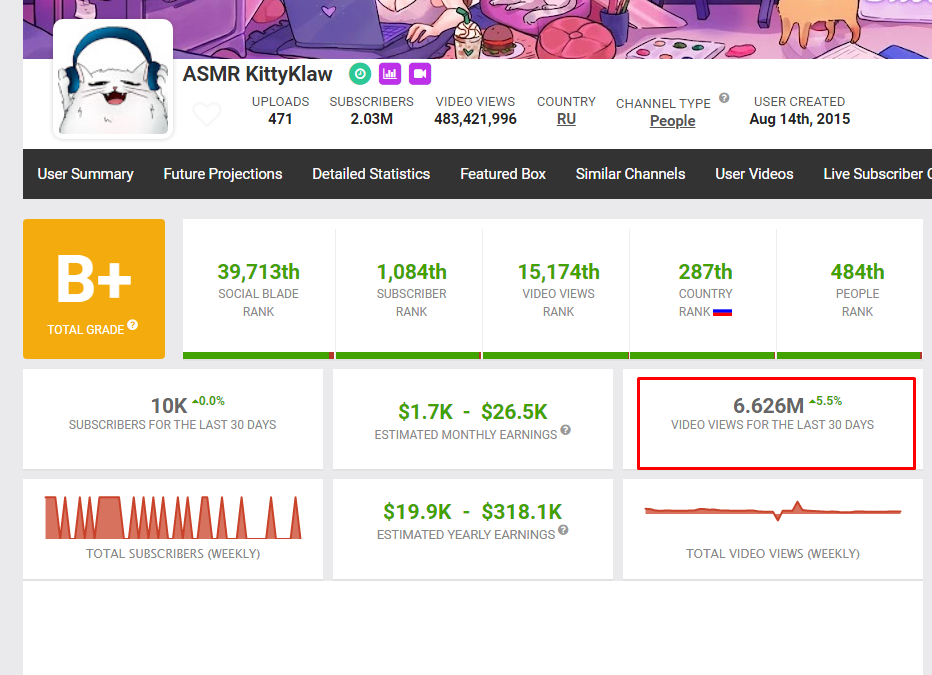
Task: Follow the RU country link
Action: pyautogui.click(x=566, y=119)
